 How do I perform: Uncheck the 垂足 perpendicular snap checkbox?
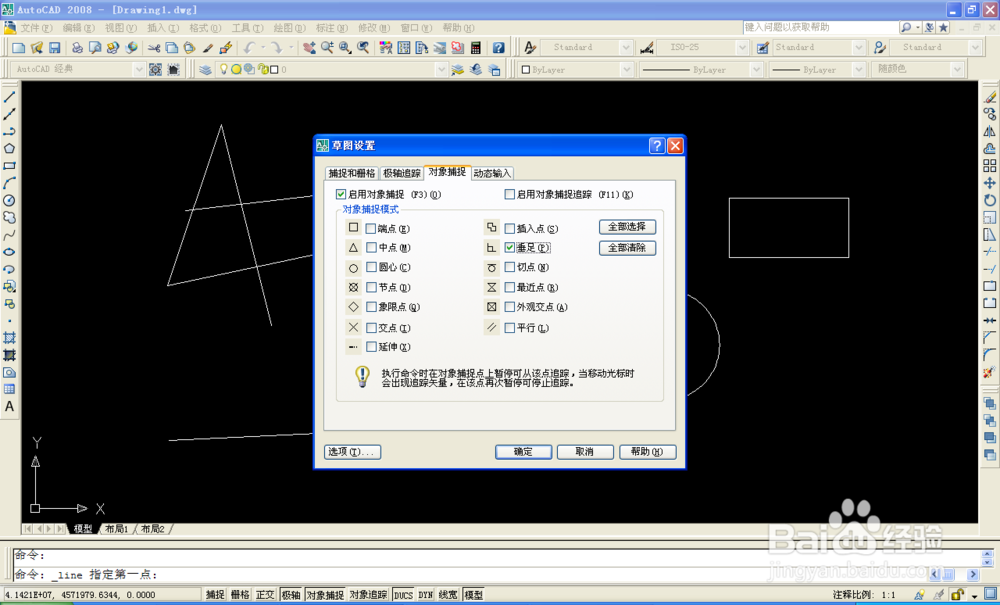point(510,247)
